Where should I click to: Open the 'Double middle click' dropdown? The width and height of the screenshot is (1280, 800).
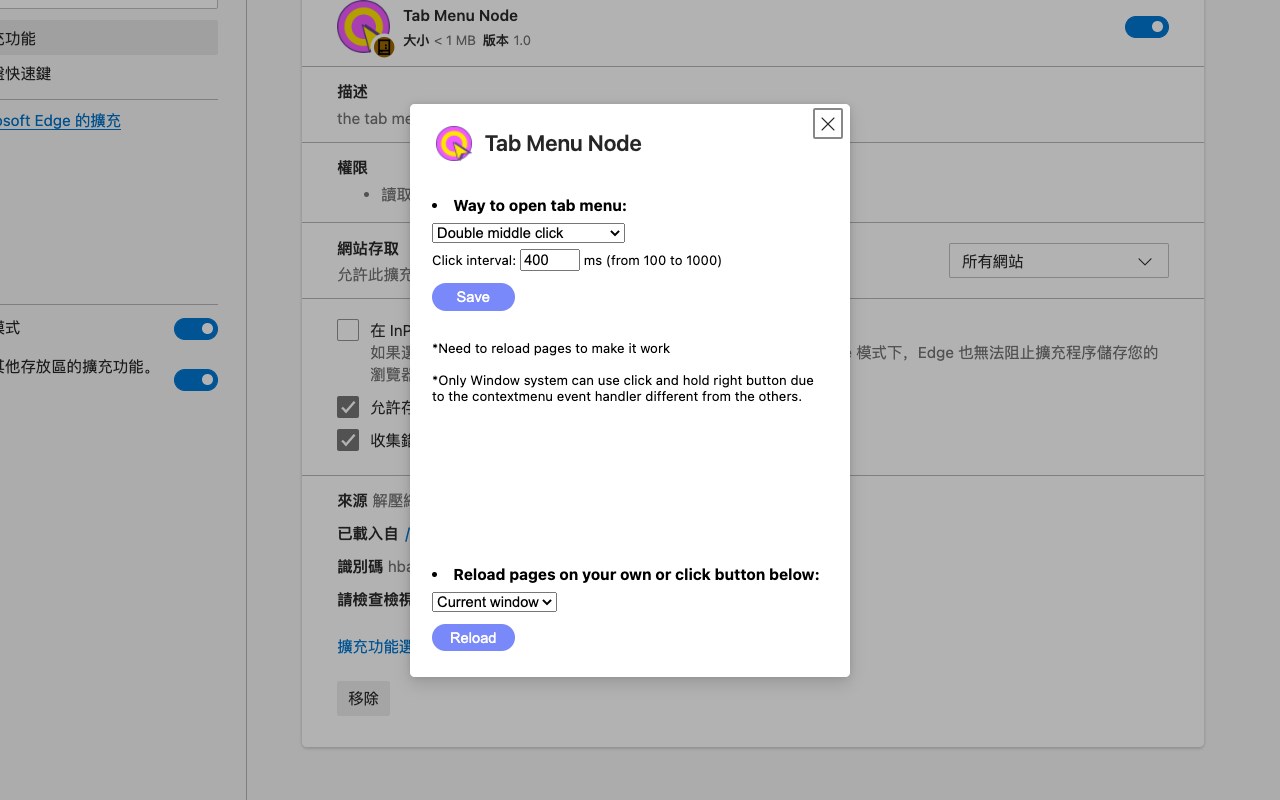[528, 233]
